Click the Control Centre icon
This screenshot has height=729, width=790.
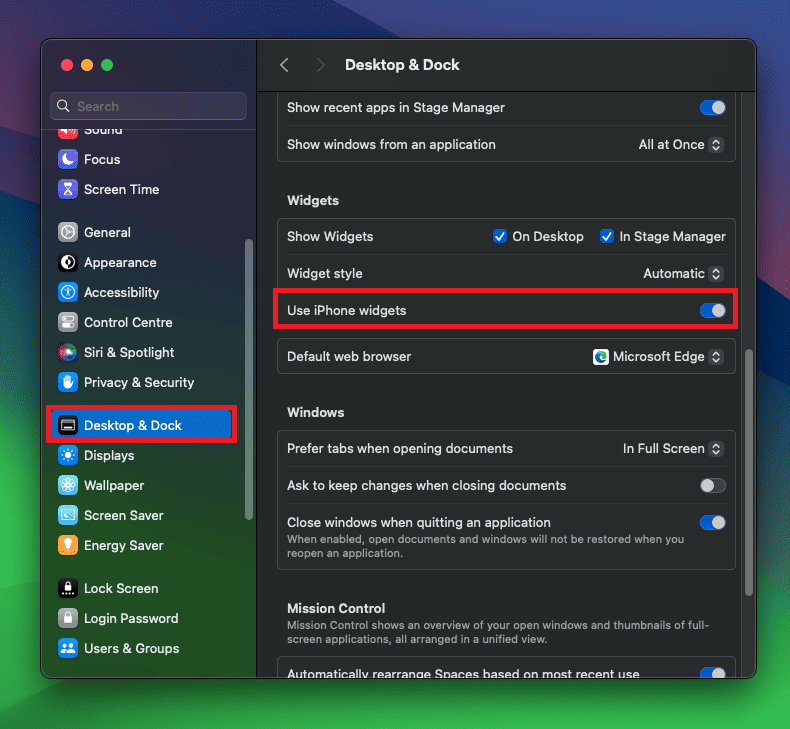(x=68, y=322)
